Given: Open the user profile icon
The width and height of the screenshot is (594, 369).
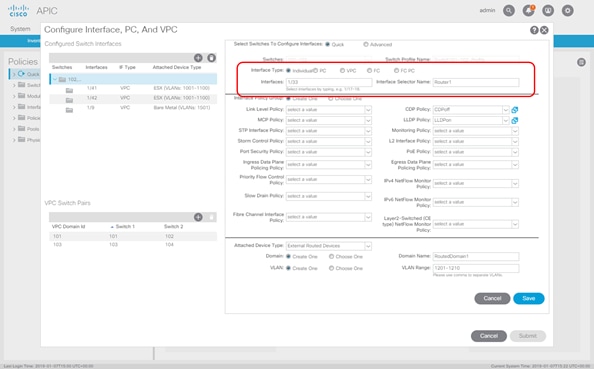Looking at the screenshot, I should [548, 11].
